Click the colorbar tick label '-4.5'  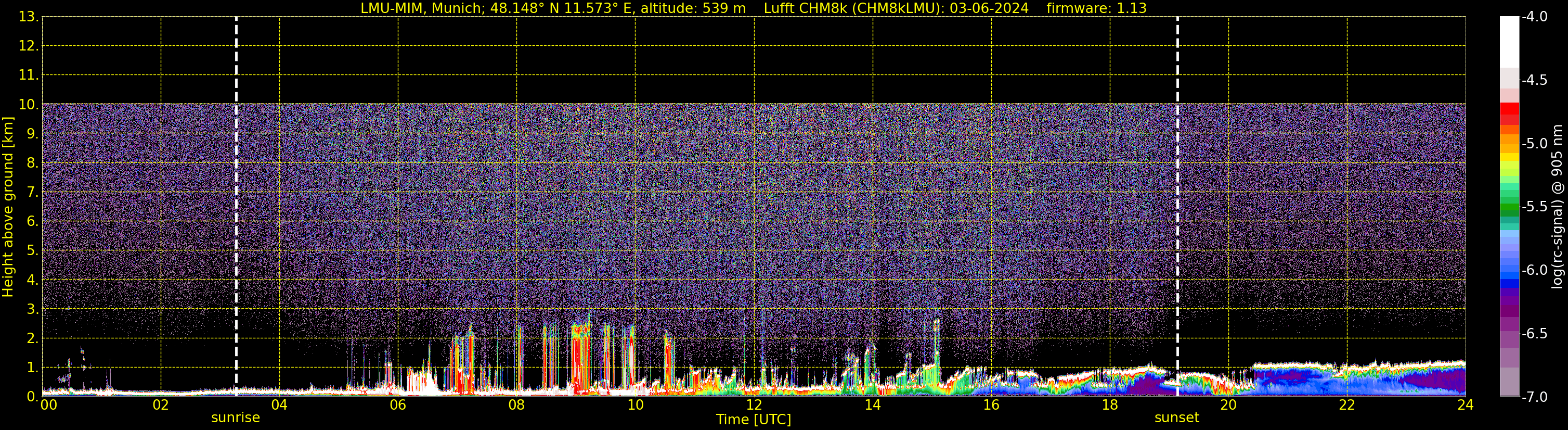pyautogui.click(x=1535, y=80)
